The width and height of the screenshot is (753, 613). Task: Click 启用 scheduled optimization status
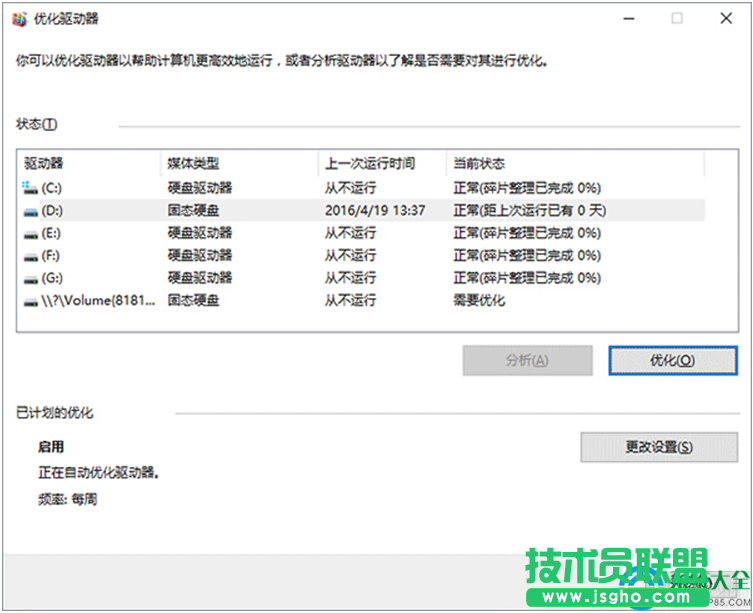click(x=51, y=447)
